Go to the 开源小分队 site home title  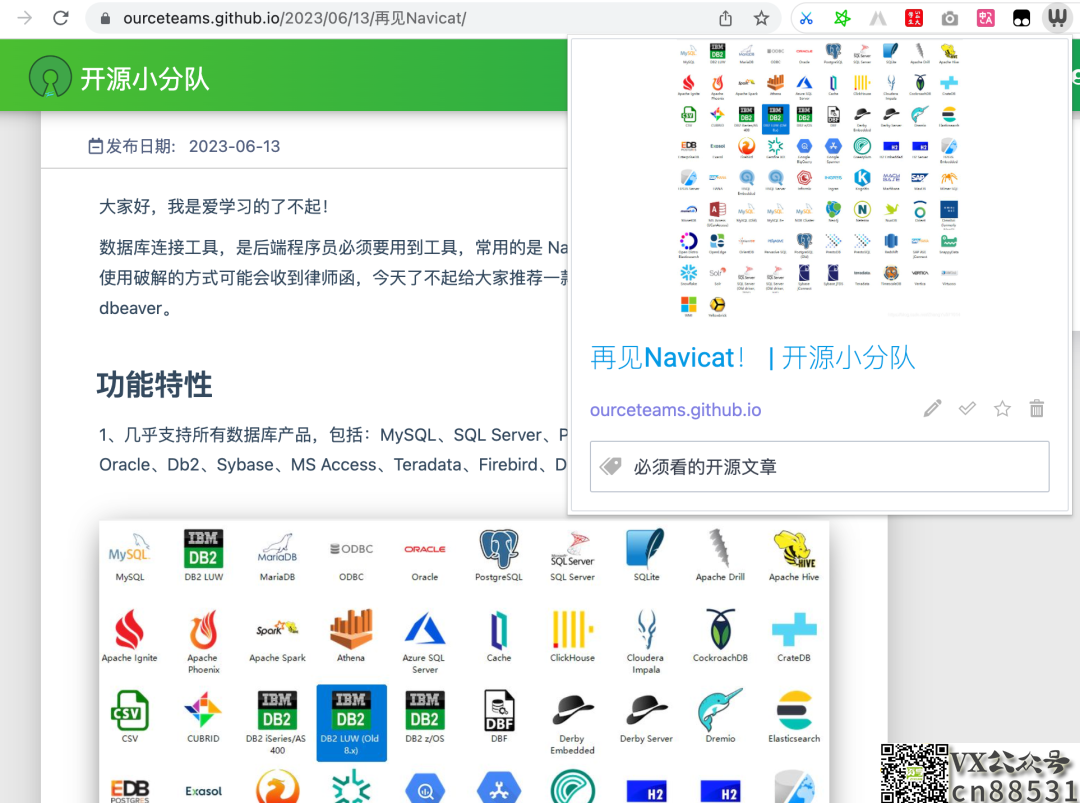click(145, 79)
